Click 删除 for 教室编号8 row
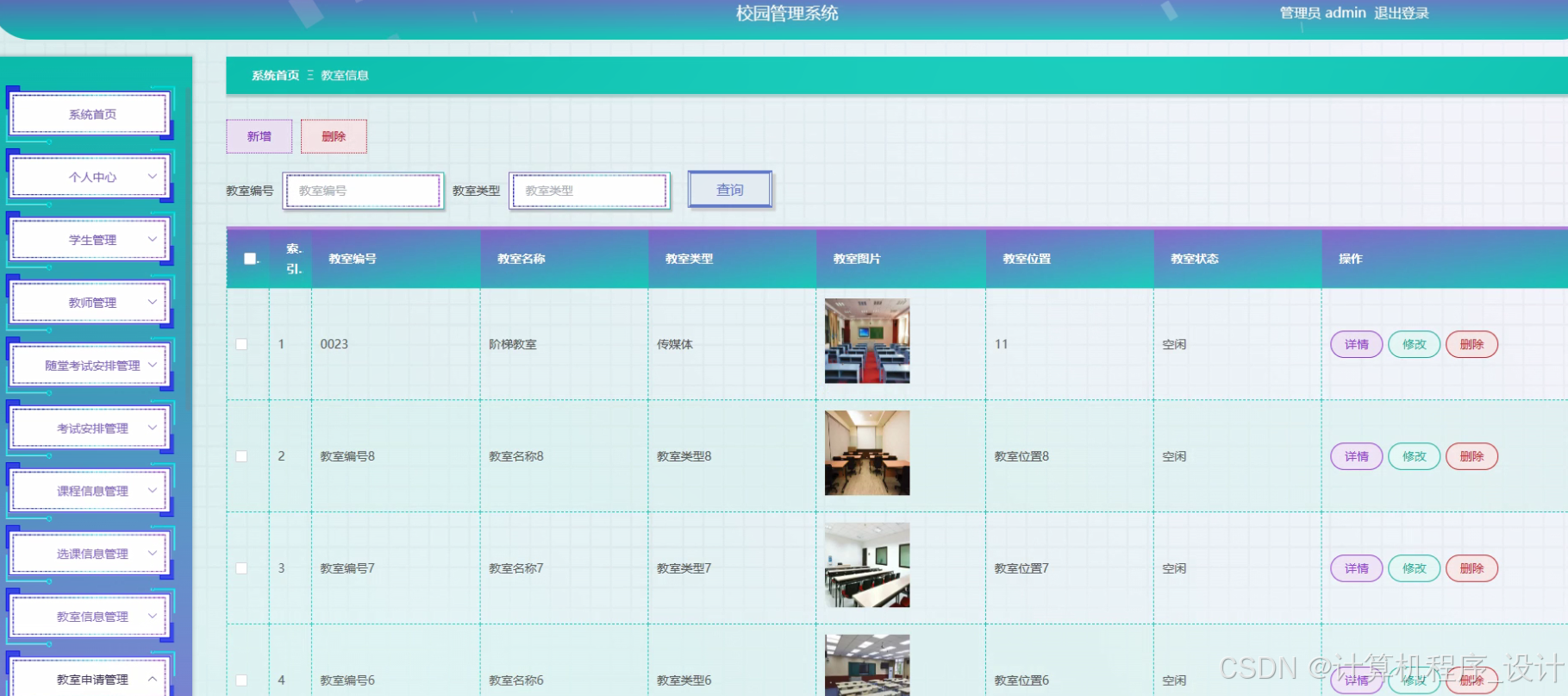This screenshot has height=696, width=1568. click(1472, 456)
